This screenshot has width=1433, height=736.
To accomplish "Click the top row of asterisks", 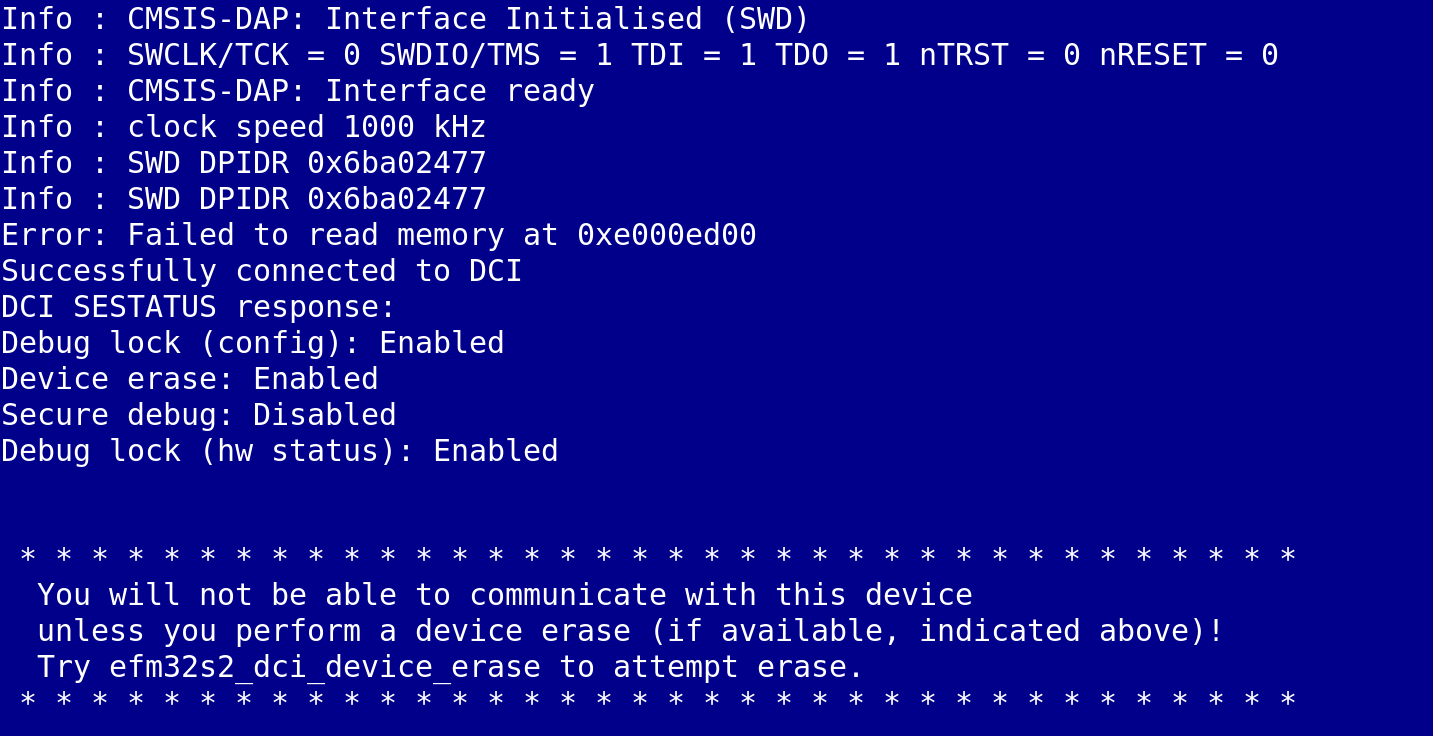I will (x=657, y=557).
